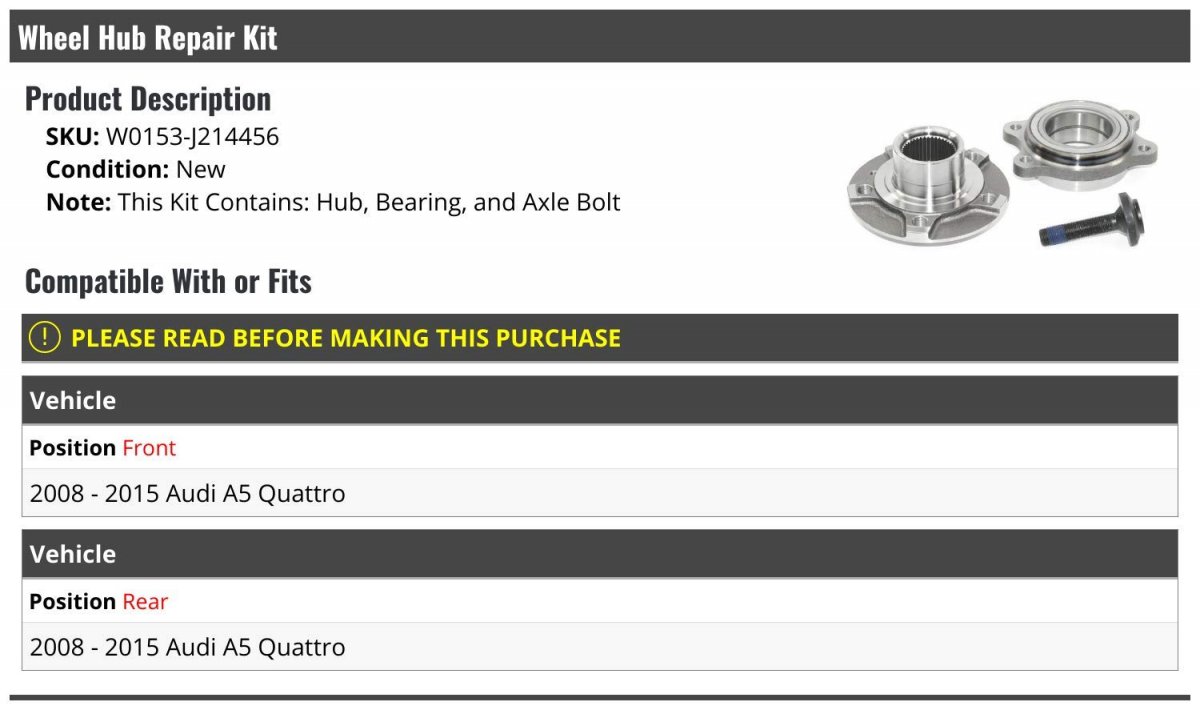
Task: Click the SKU number W0153-J214456
Action: coord(192,137)
